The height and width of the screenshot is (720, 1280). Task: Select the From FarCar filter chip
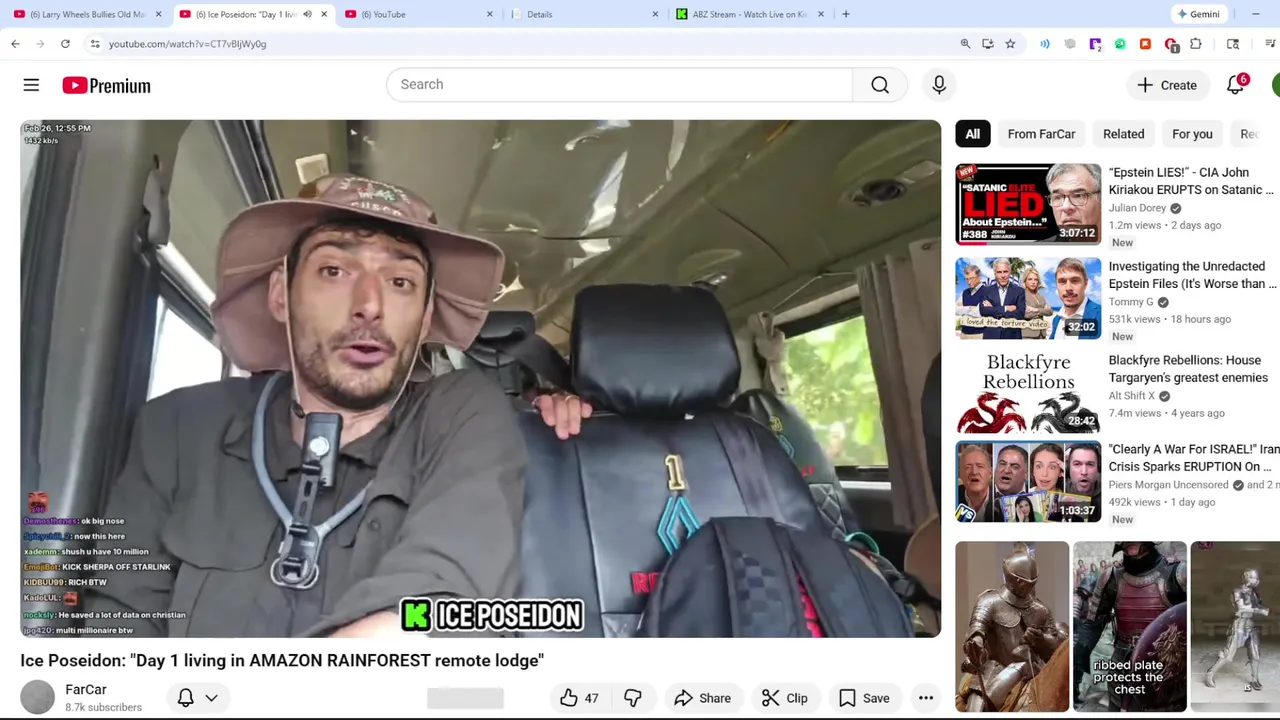point(1041,134)
